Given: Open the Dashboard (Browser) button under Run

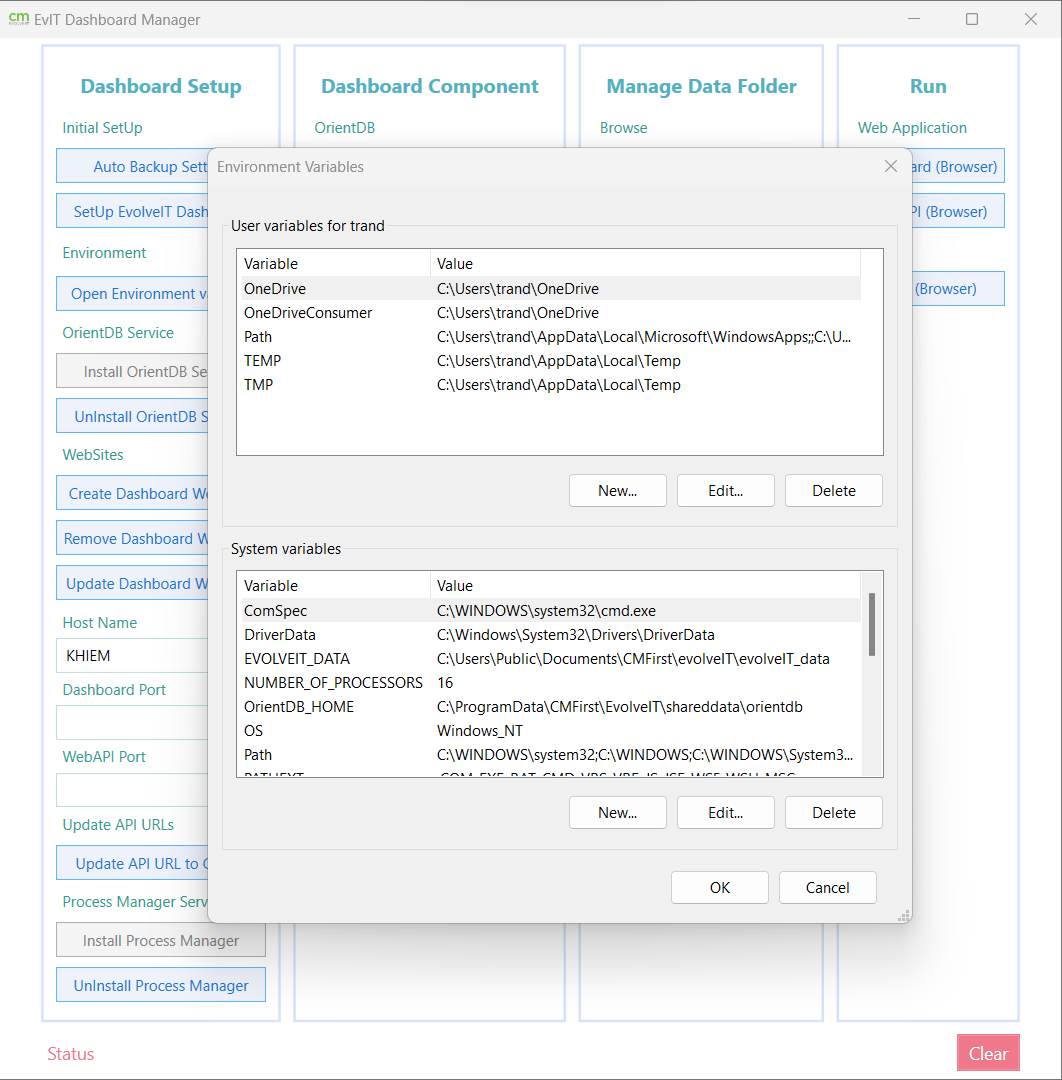Looking at the screenshot, I should [958, 166].
